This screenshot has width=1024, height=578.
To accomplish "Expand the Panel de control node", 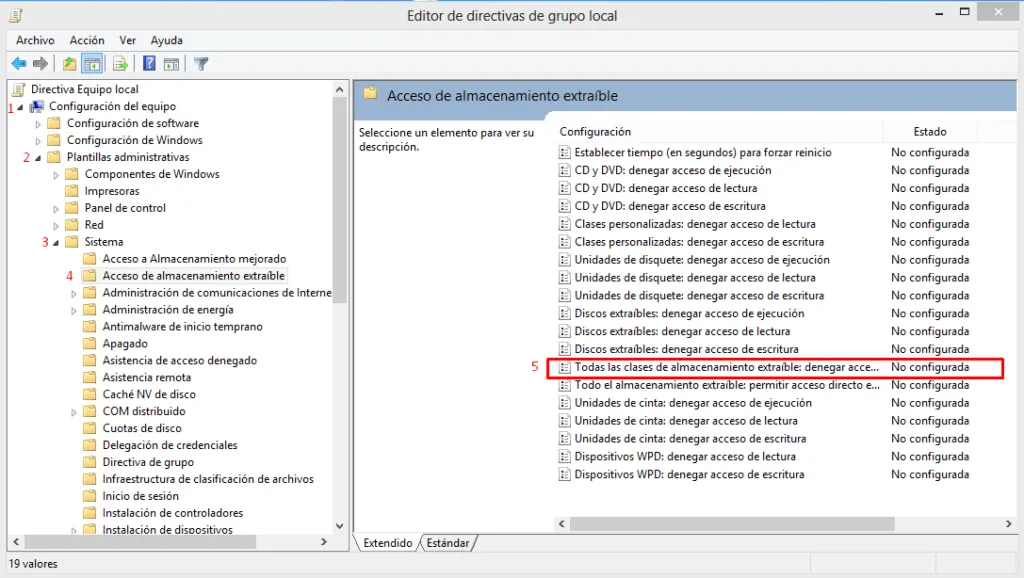I will click(56, 208).
